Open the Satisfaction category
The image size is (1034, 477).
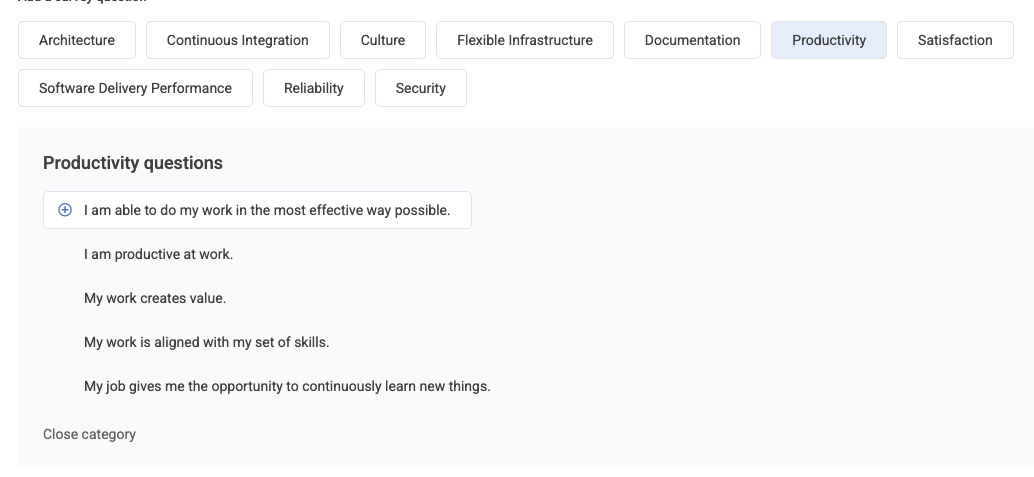pos(955,40)
